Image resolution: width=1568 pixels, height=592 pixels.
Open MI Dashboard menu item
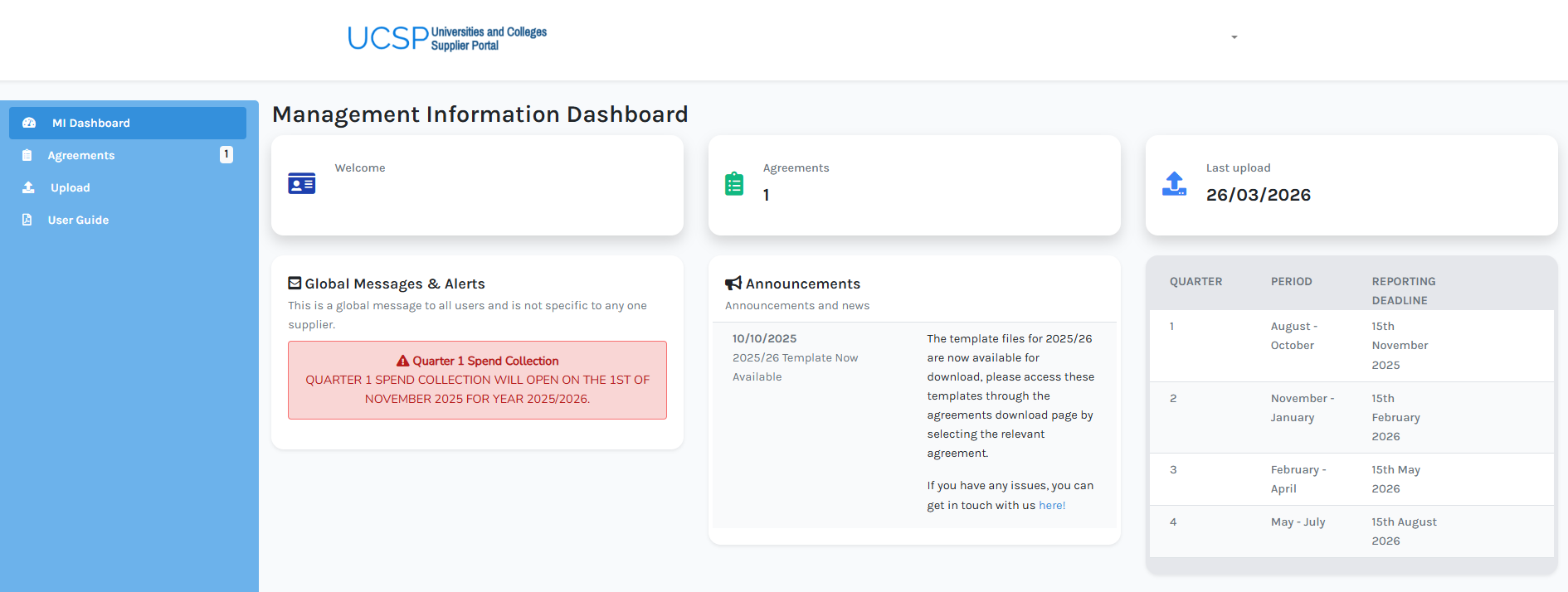pos(91,123)
